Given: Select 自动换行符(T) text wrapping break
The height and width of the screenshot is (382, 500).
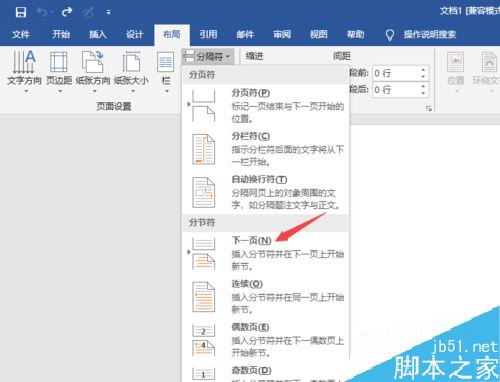Looking at the screenshot, I should [265, 192].
